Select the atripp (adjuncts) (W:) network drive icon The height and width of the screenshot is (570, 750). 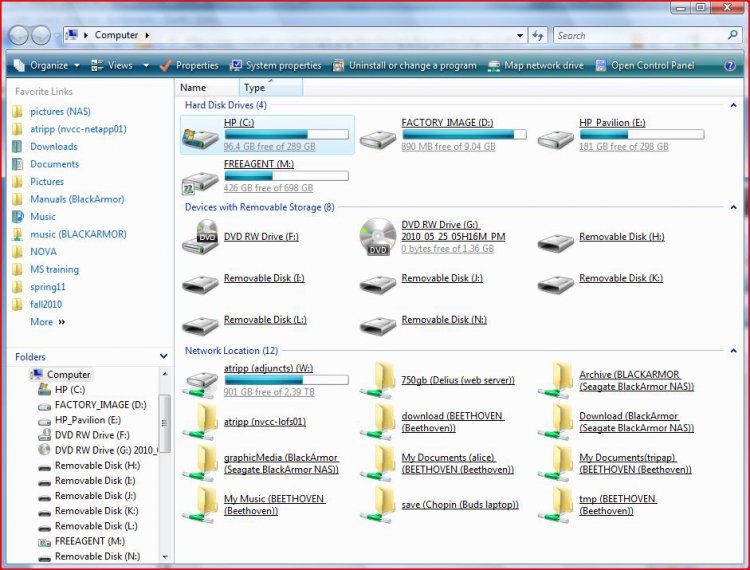(200, 384)
